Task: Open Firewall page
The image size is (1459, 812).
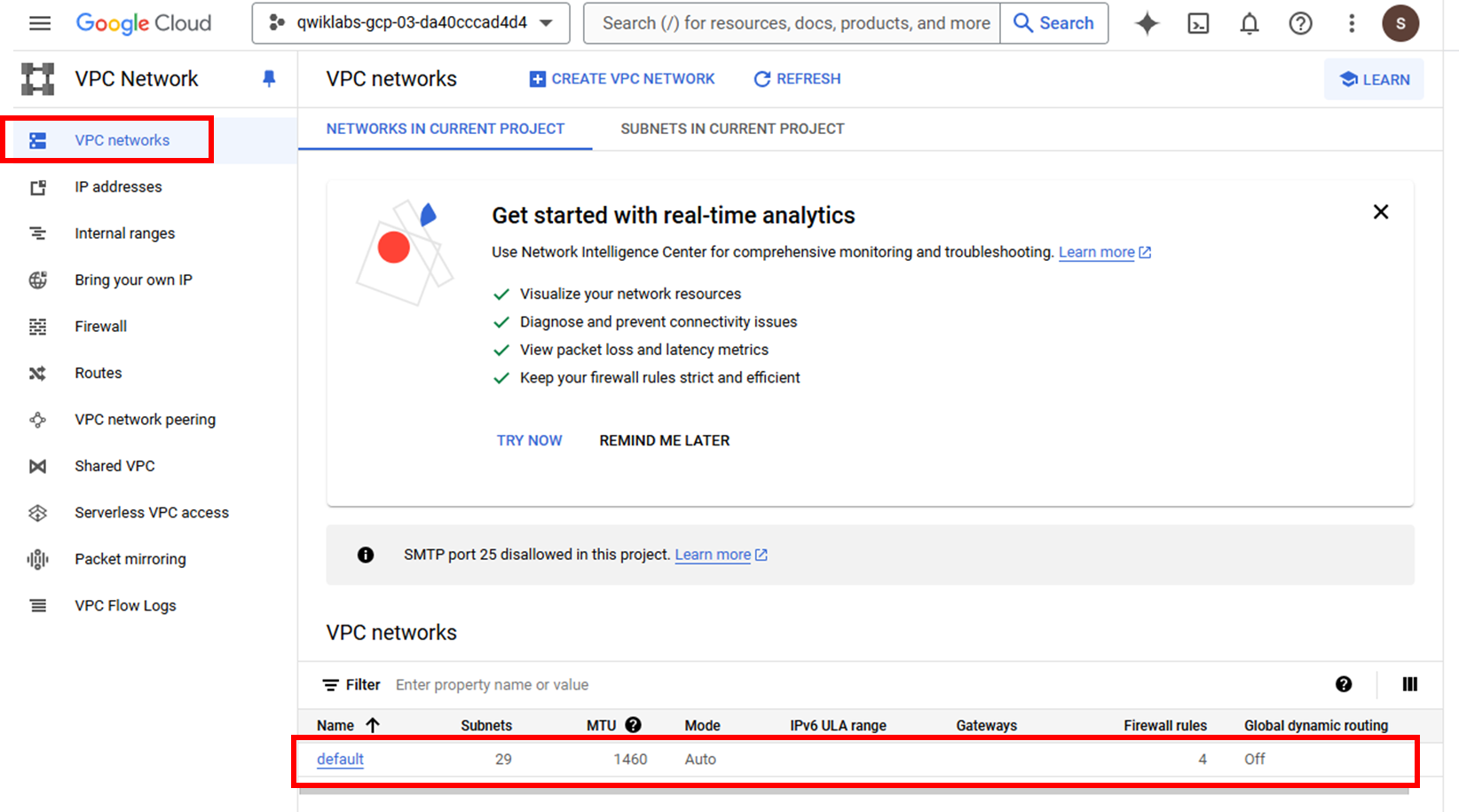Action: (100, 327)
